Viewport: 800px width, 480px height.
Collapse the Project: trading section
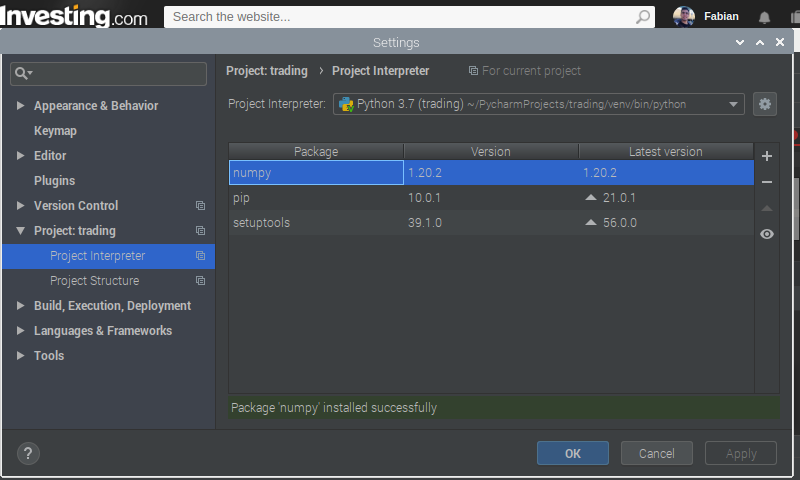(20, 231)
